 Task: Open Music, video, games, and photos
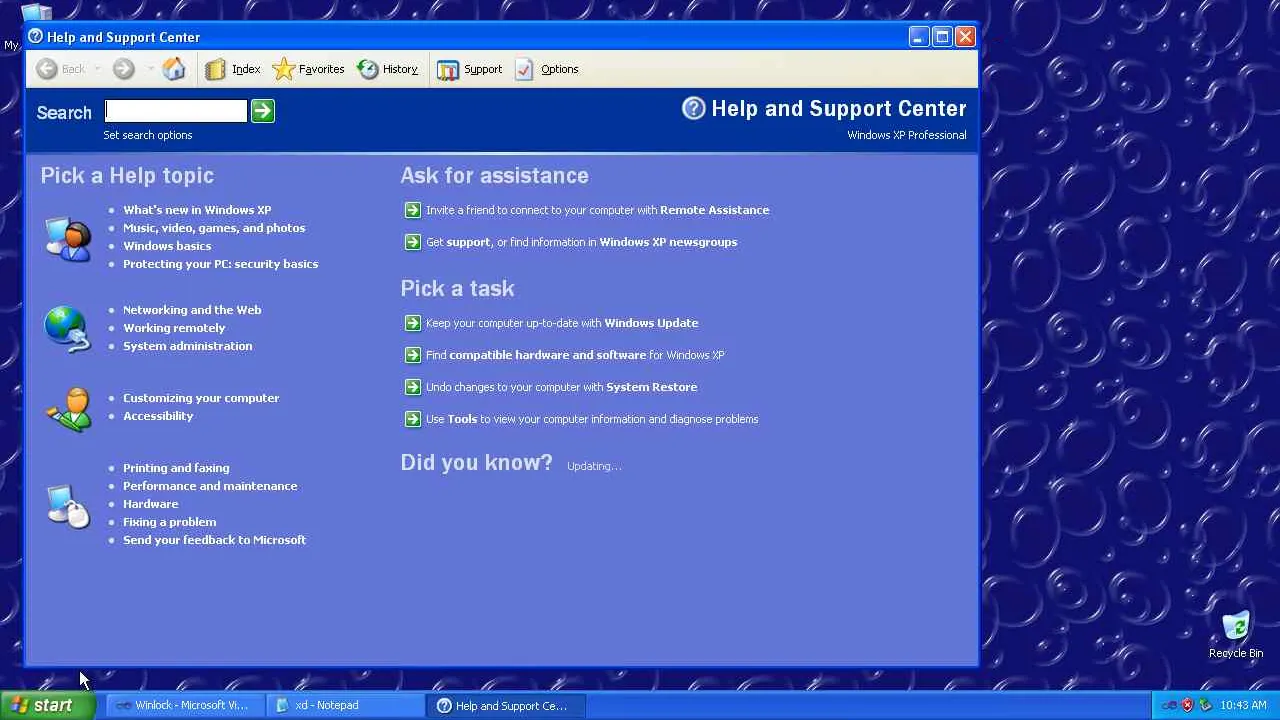pos(214,228)
